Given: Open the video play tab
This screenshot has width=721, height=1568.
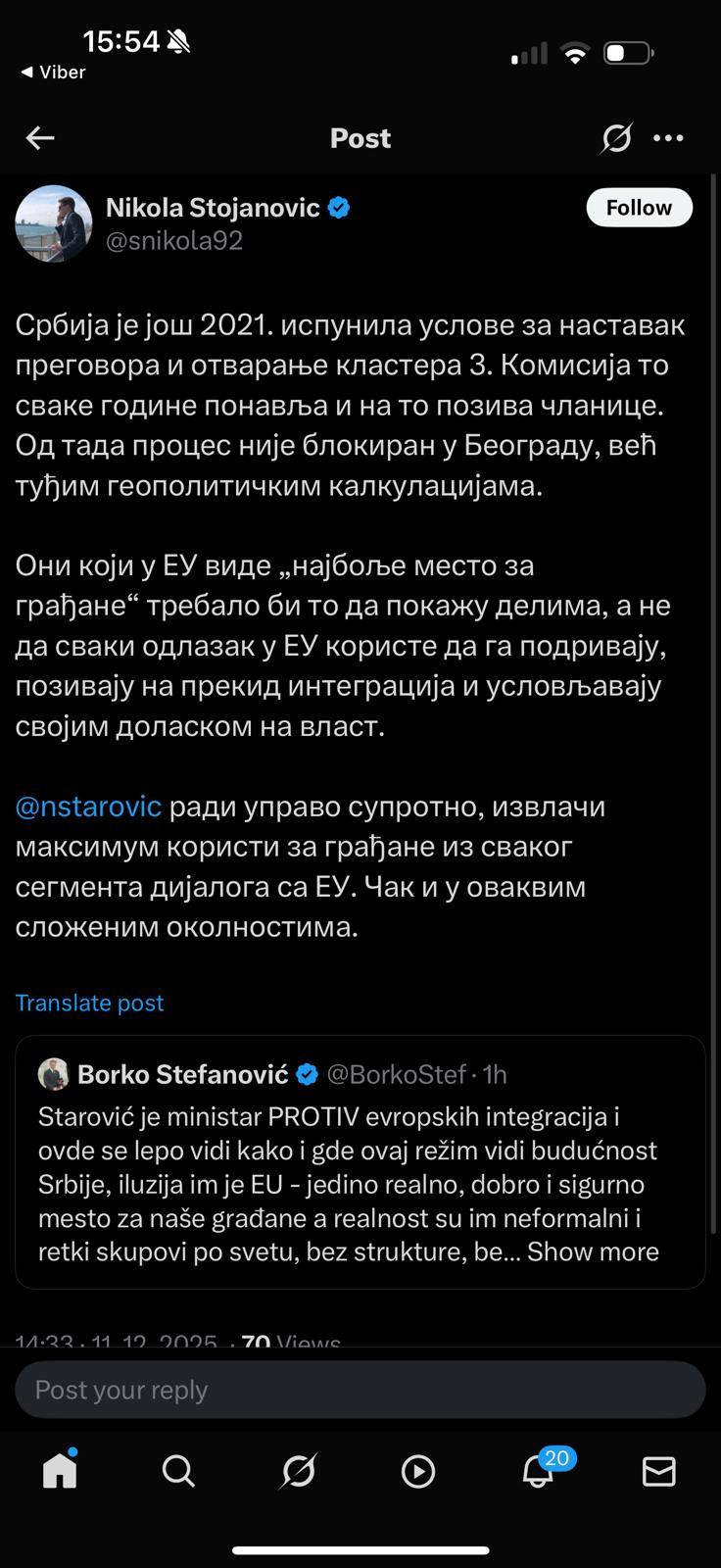Looking at the screenshot, I should point(418,1471).
